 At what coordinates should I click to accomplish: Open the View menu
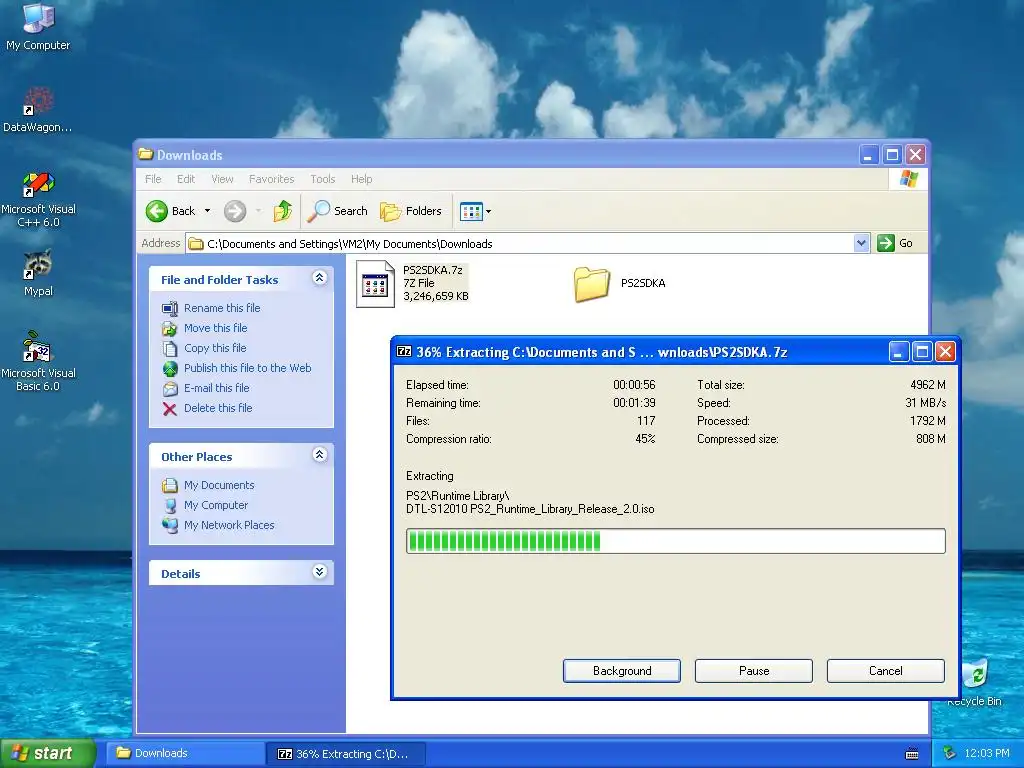(x=222, y=179)
